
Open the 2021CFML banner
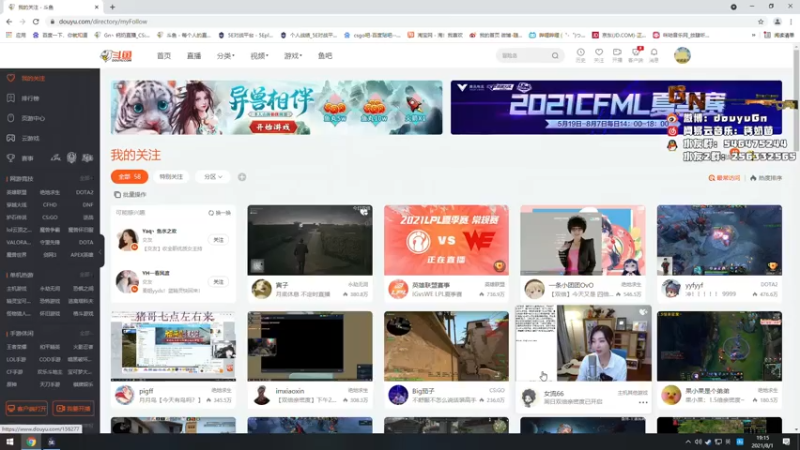616,107
